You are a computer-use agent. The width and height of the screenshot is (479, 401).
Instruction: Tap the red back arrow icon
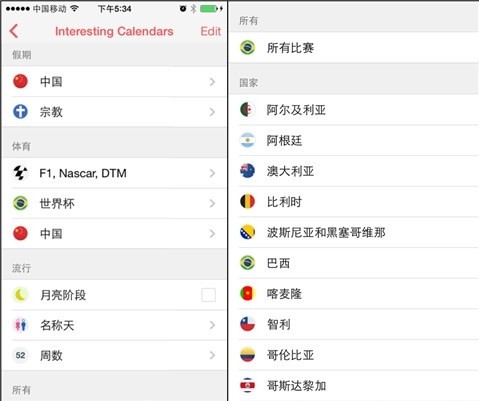[x=14, y=31]
